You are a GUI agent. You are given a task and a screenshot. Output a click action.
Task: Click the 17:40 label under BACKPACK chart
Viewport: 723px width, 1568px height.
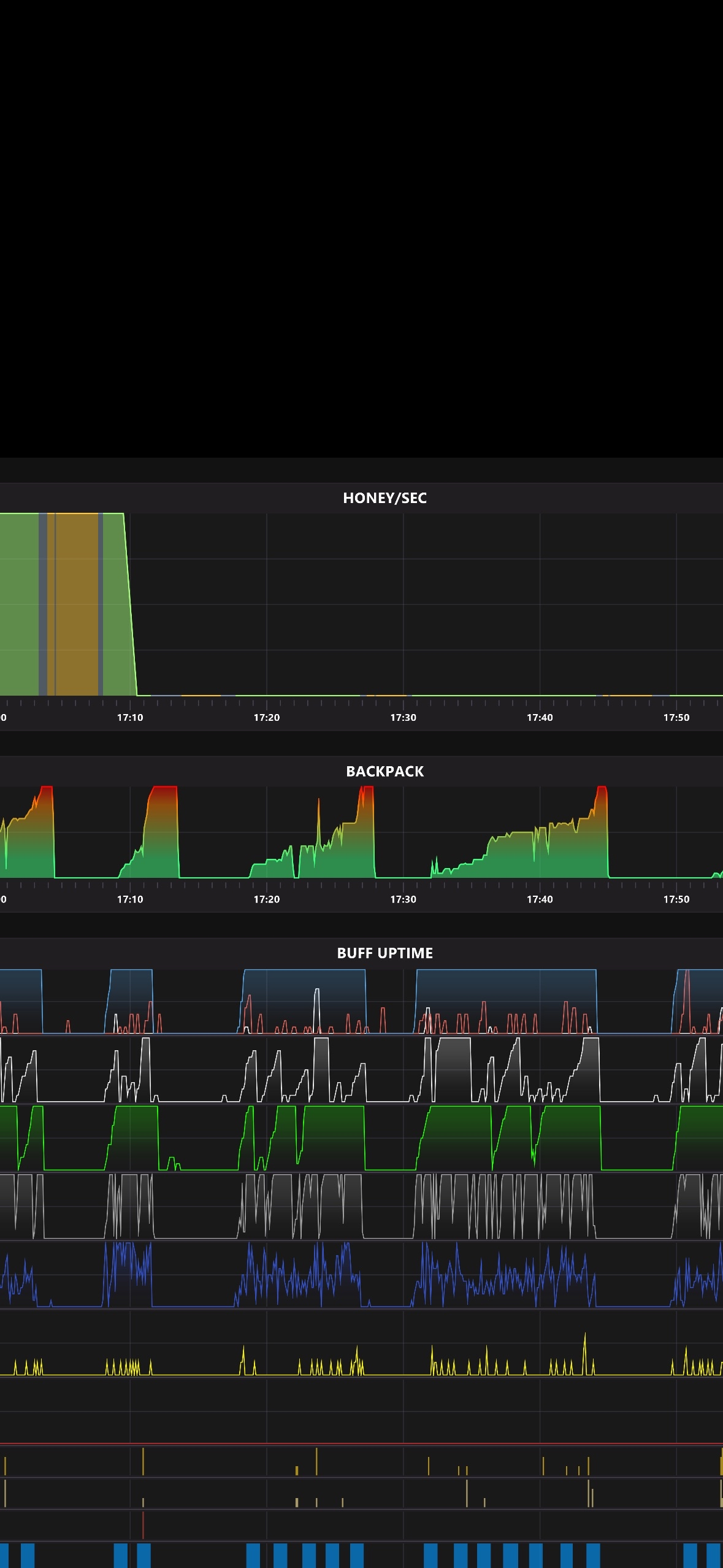tap(540, 899)
